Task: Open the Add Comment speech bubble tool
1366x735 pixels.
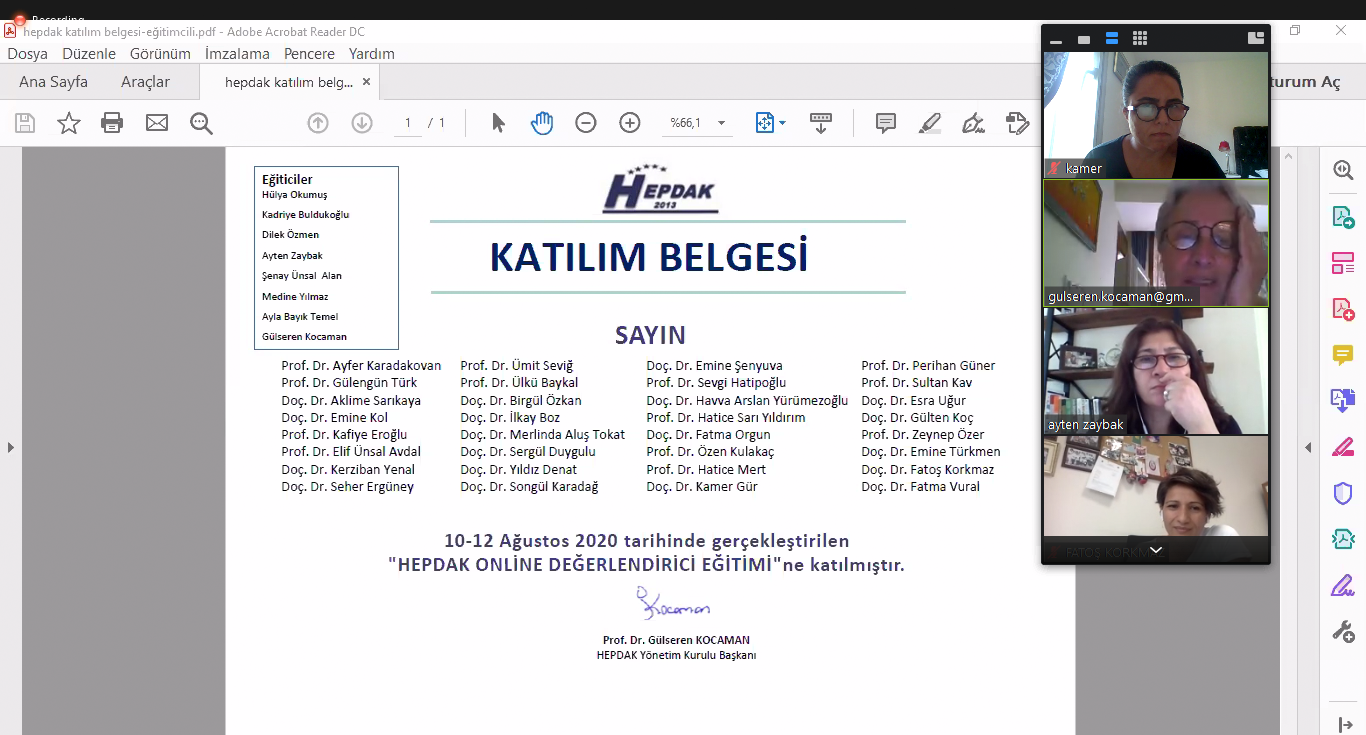Action: (885, 123)
